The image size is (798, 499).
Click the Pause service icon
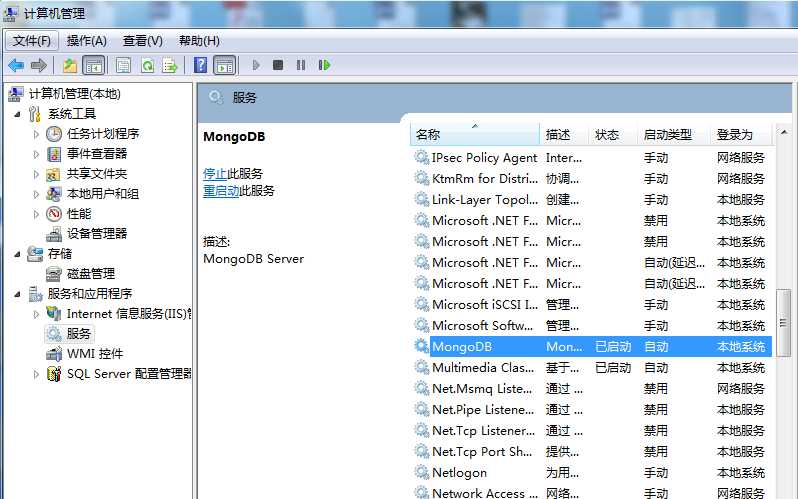(x=301, y=65)
